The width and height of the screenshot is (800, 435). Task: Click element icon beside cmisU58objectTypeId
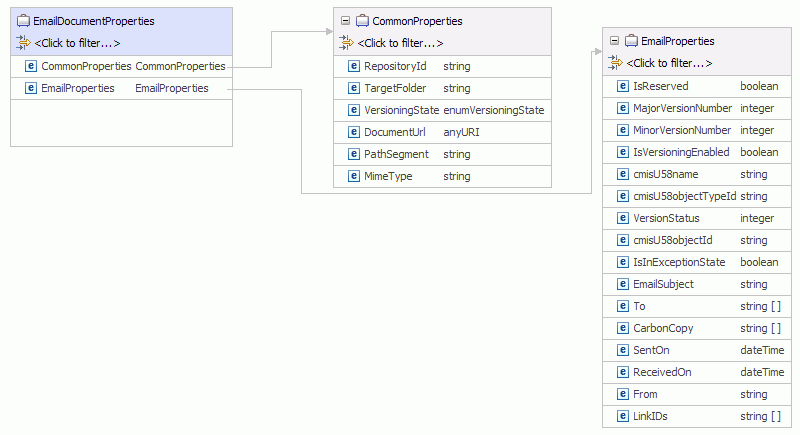(x=622, y=196)
